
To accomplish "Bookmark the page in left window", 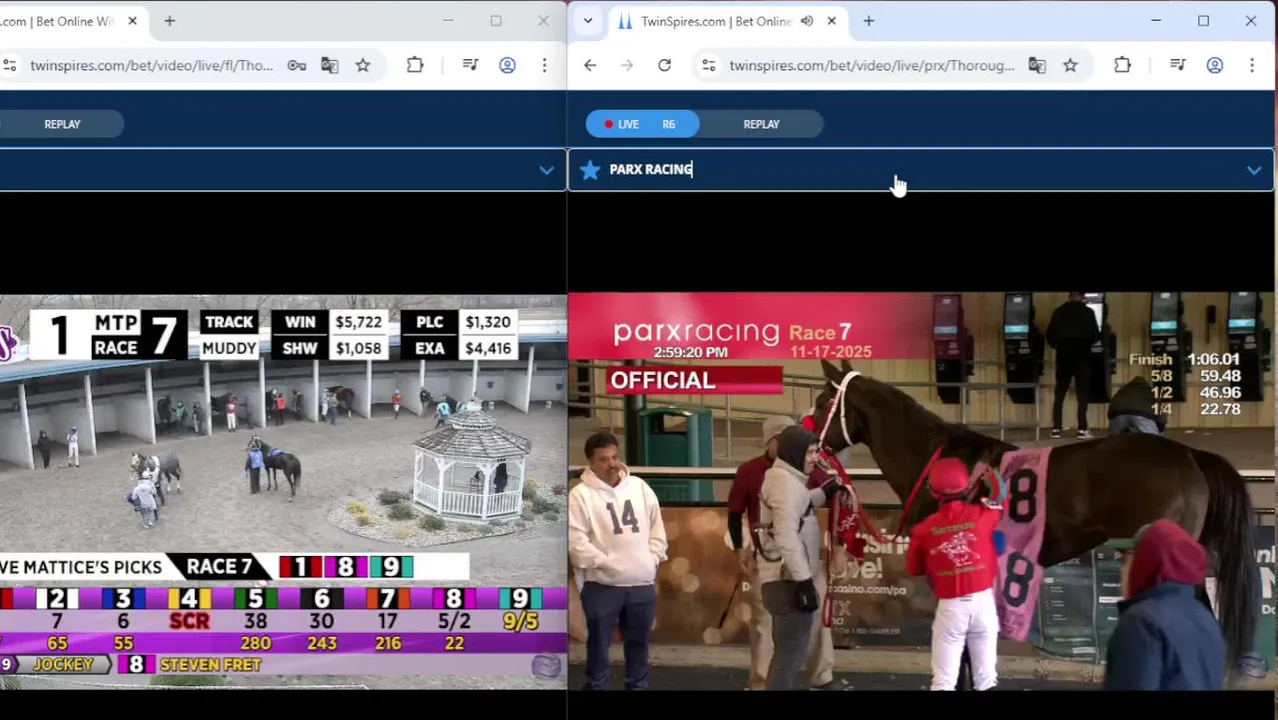I will [x=363, y=65].
